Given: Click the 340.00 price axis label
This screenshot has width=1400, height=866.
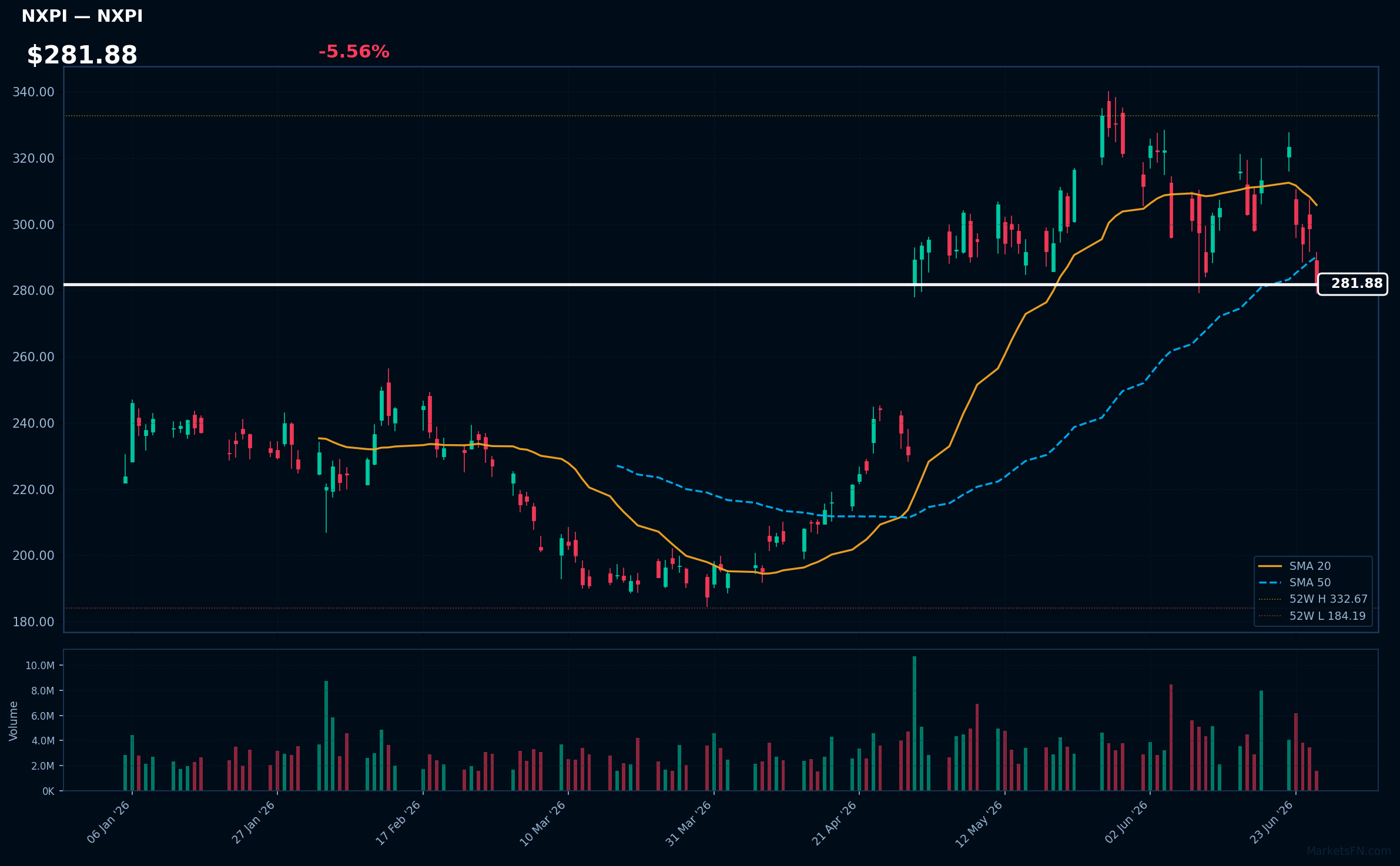Looking at the screenshot, I should click(x=34, y=92).
